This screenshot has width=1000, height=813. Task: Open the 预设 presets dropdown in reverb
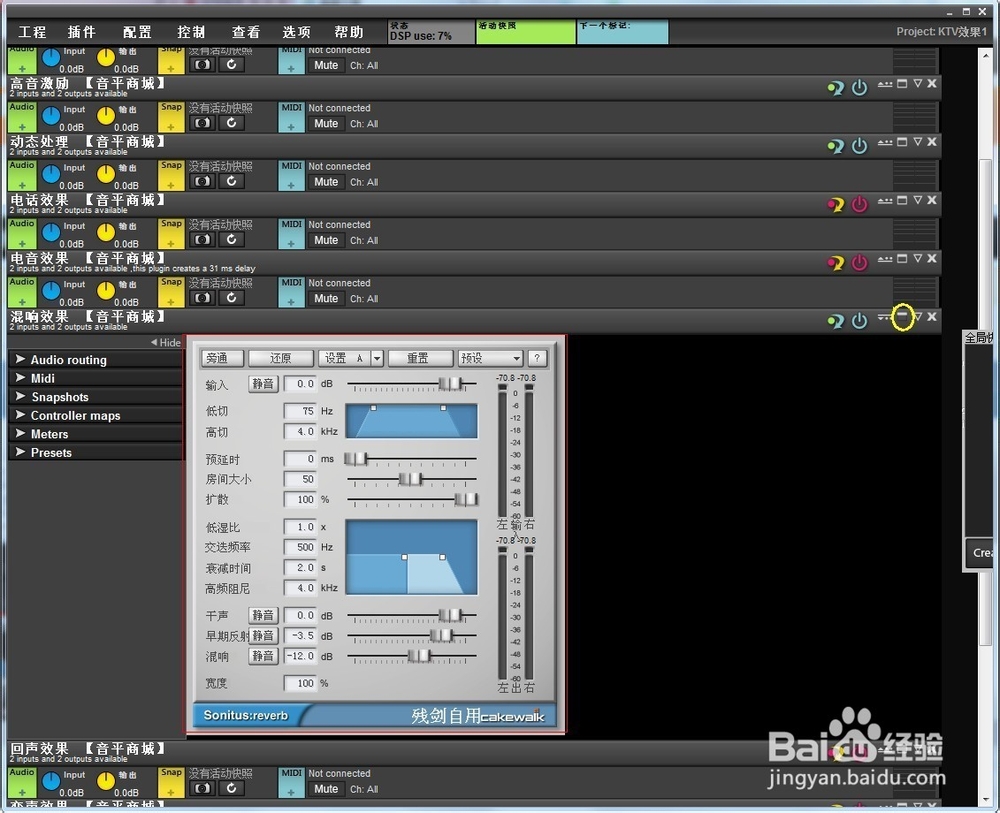(x=490, y=358)
